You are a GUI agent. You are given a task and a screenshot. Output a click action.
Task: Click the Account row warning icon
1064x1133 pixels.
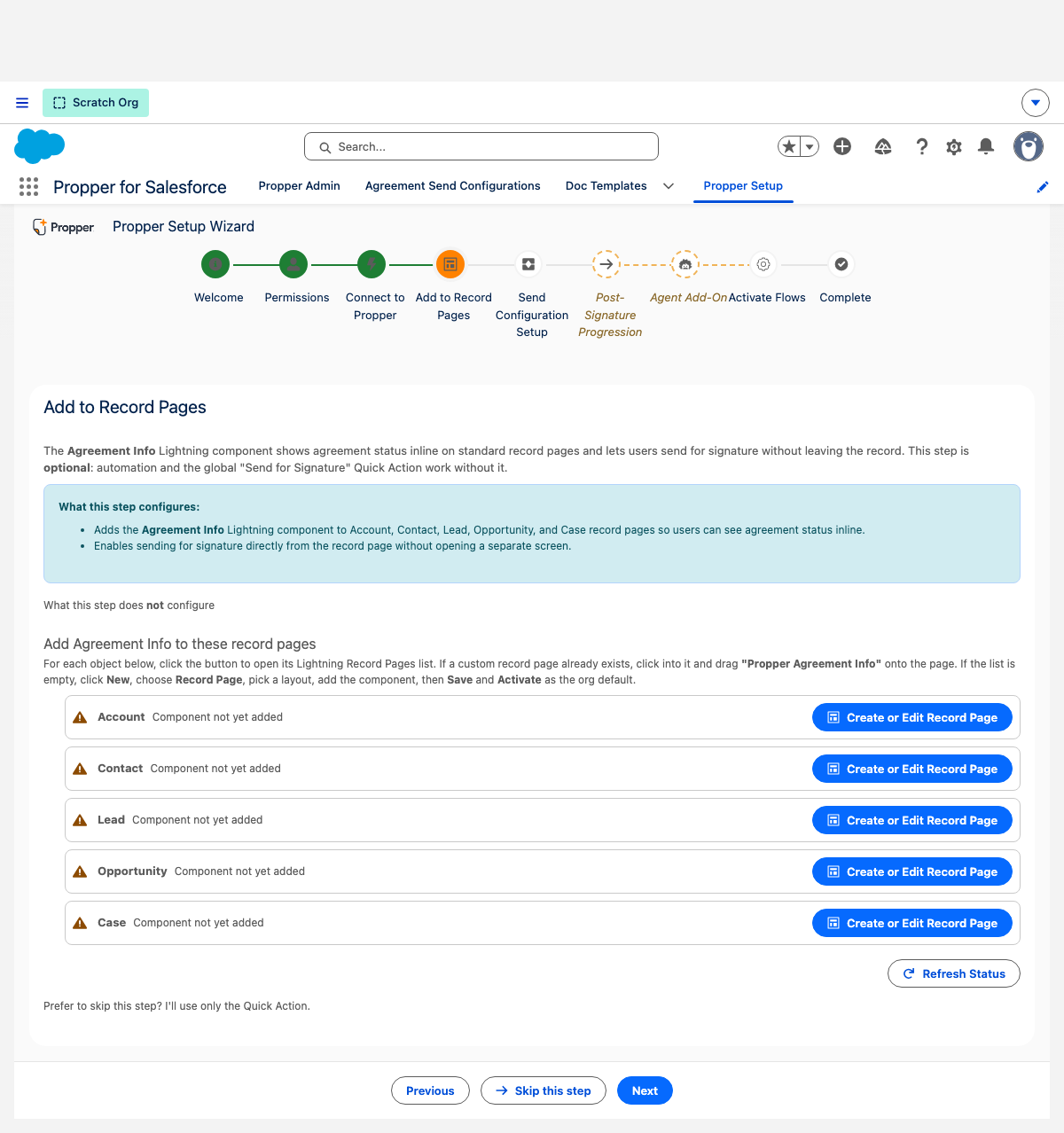[80, 717]
